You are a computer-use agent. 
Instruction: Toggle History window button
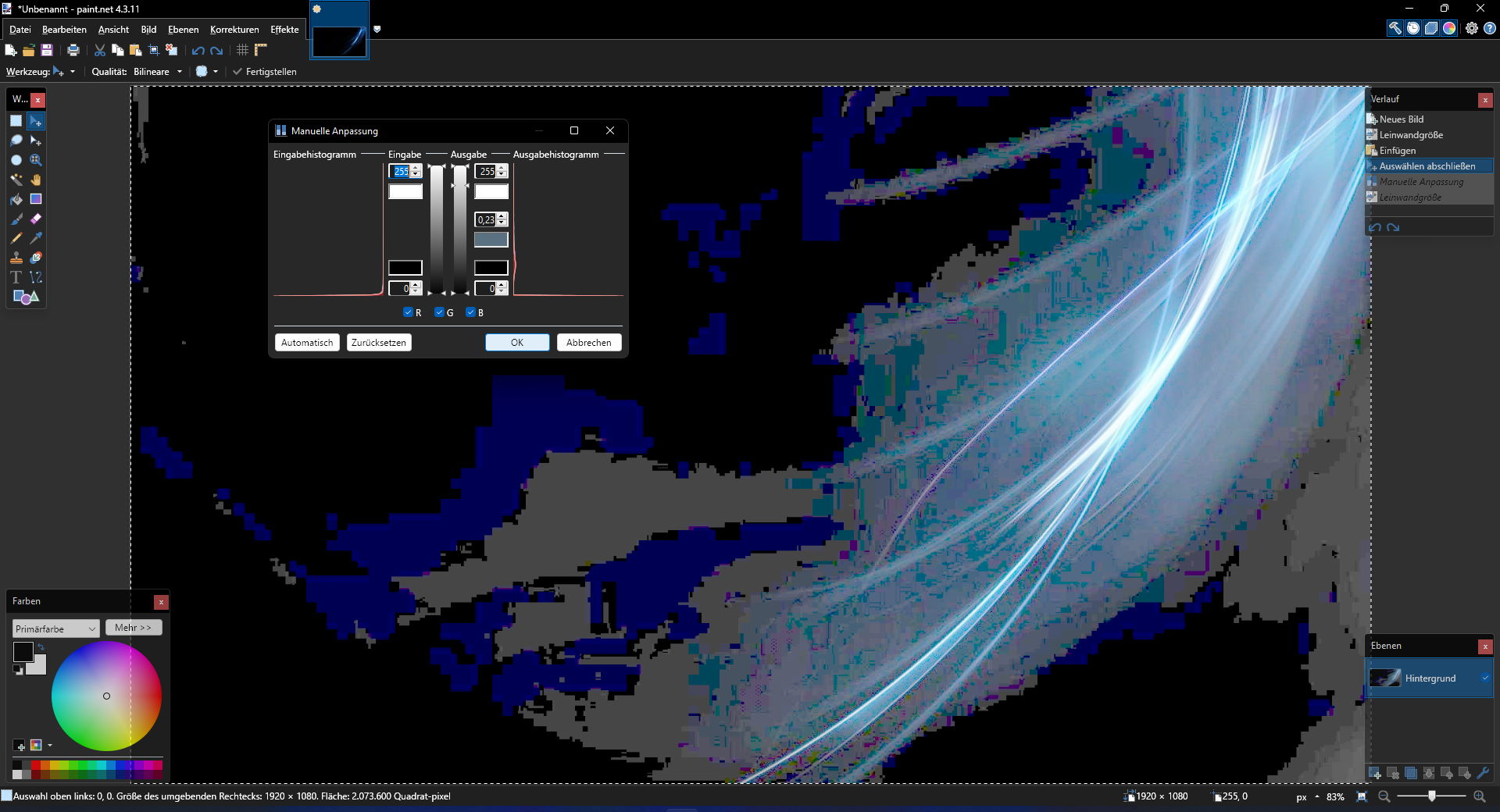click(1413, 28)
